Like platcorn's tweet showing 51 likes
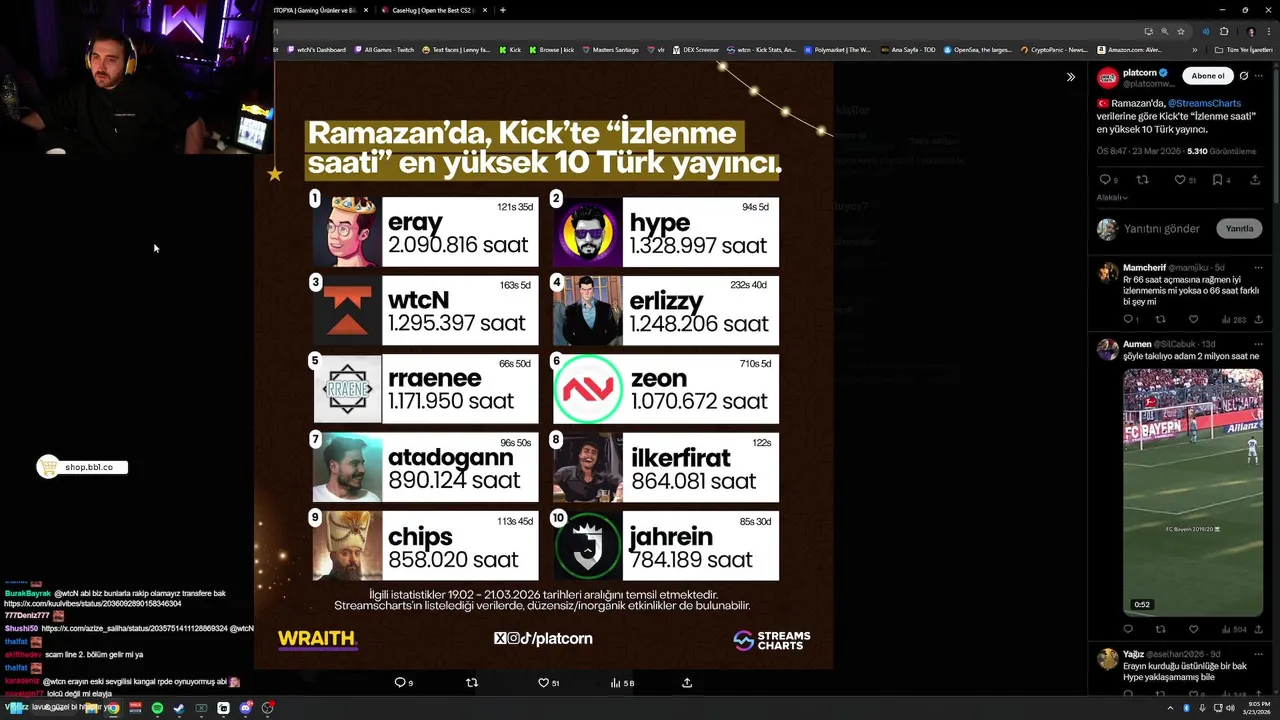 point(1180,180)
